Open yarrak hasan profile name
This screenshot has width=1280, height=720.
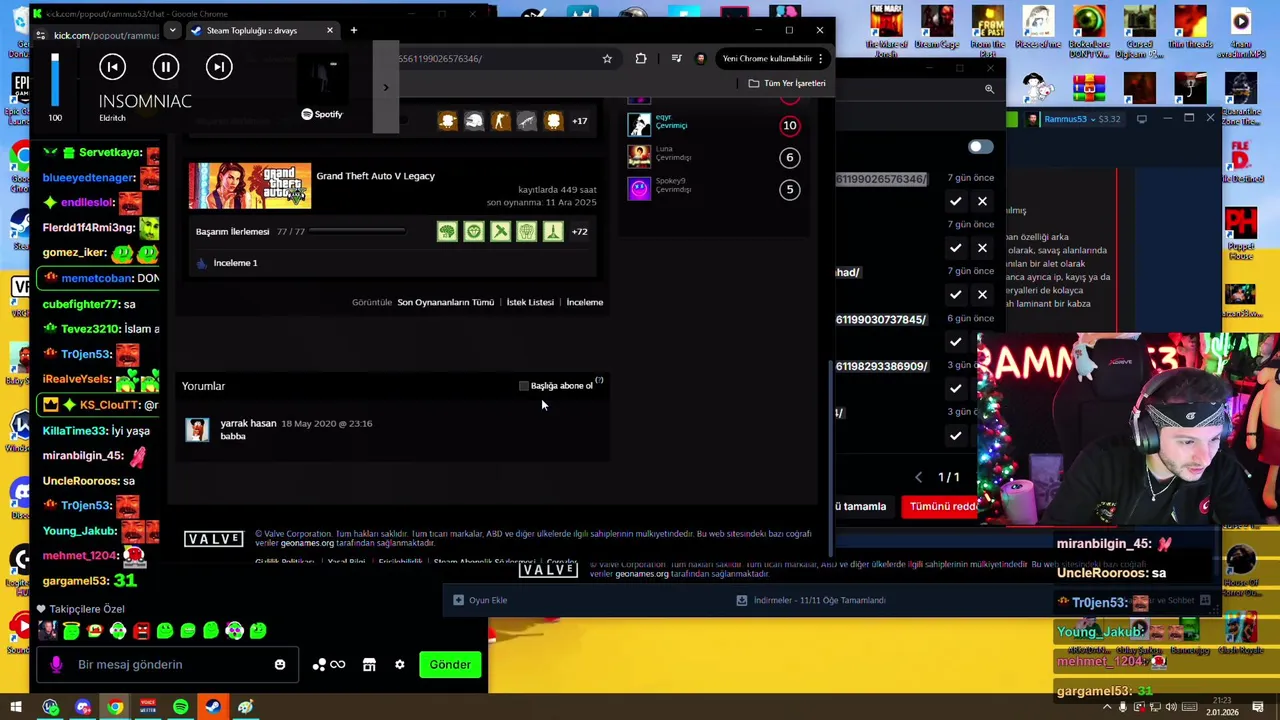(x=248, y=423)
